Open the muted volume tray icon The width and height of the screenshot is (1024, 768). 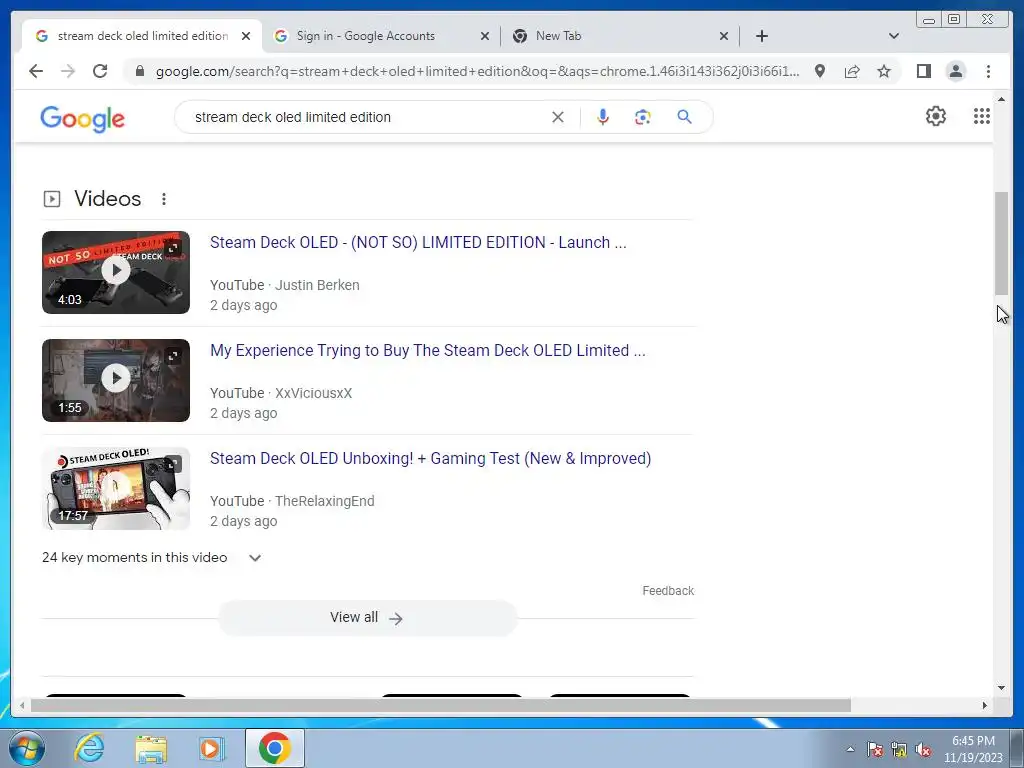point(923,749)
